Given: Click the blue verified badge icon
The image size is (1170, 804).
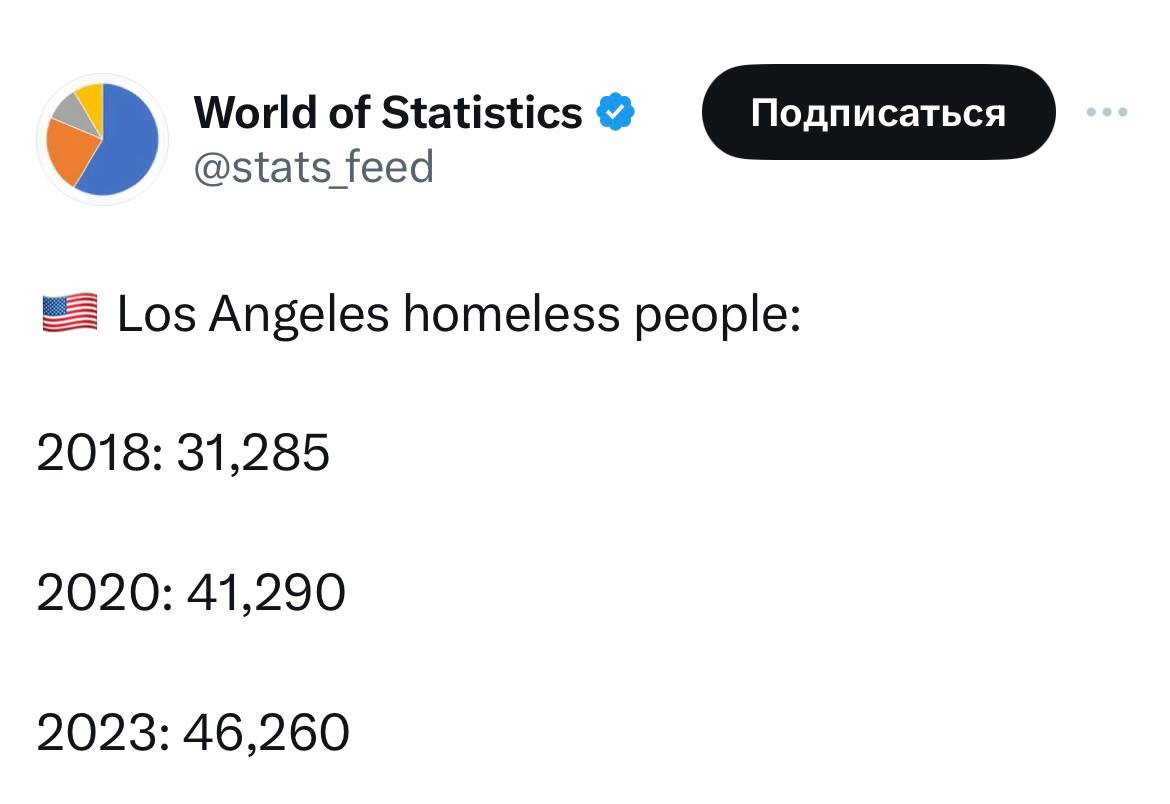Looking at the screenshot, I should tap(615, 112).
